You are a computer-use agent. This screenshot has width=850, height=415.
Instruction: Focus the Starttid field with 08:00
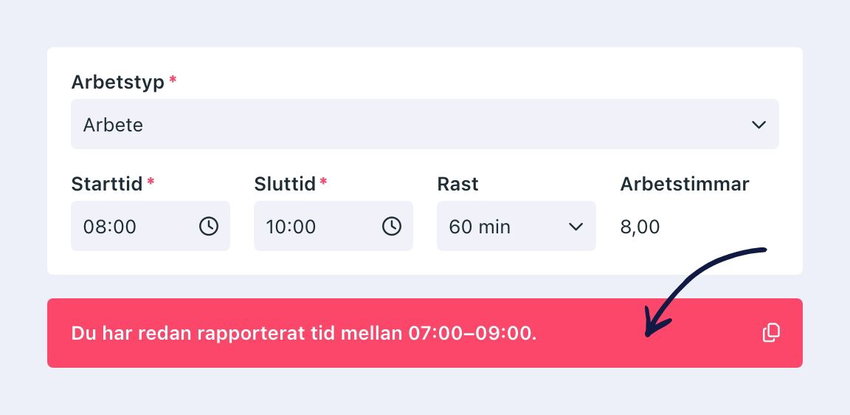(150, 226)
